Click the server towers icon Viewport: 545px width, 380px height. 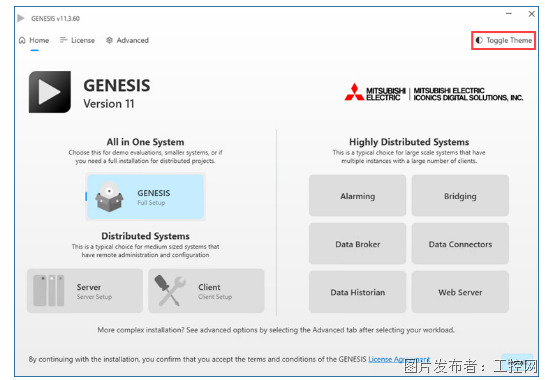pos(49,291)
